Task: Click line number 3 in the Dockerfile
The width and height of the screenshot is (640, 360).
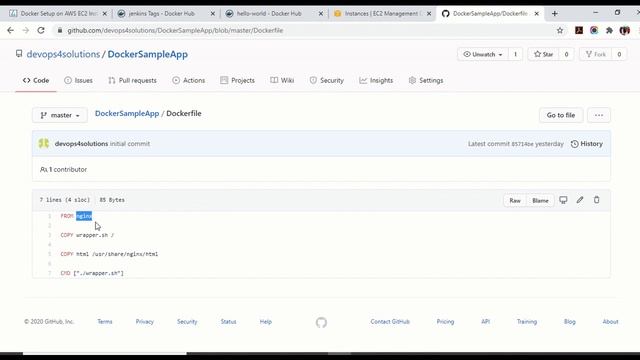Action: pyautogui.click(x=49, y=235)
